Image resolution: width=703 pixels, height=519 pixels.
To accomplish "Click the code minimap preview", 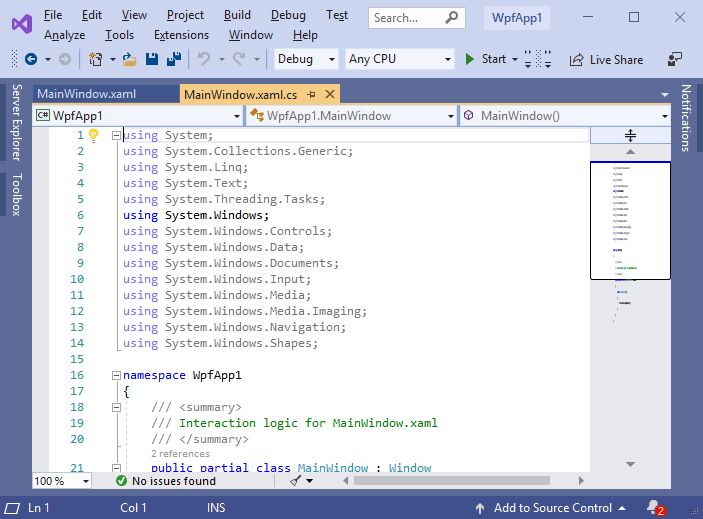I will click(x=630, y=221).
